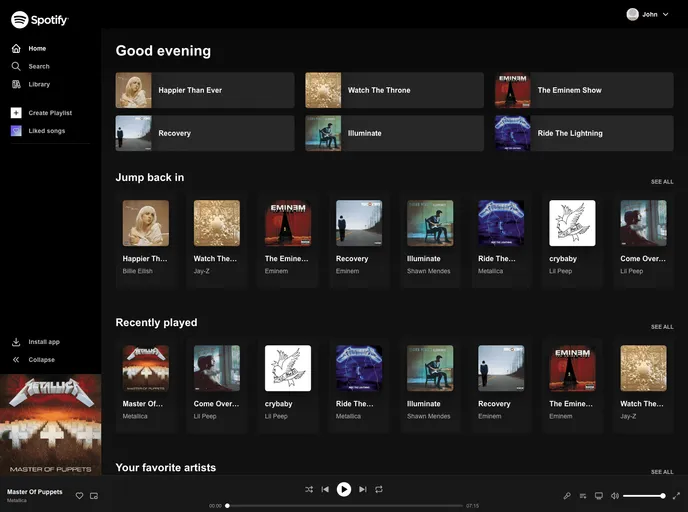Click Create Playlist plus icon
The width and height of the screenshot is (688, 512).
pos(16,113)
